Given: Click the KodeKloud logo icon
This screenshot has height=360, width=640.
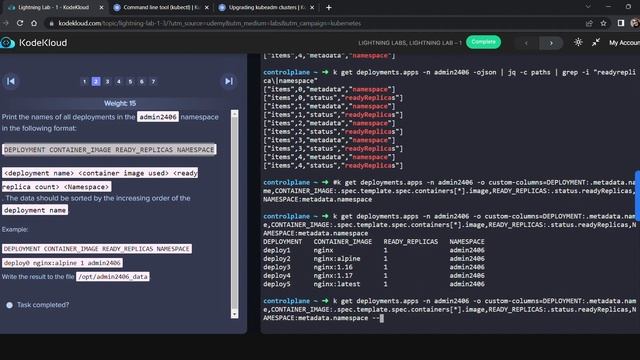Looking at the screenshot, I should point(7,42).
